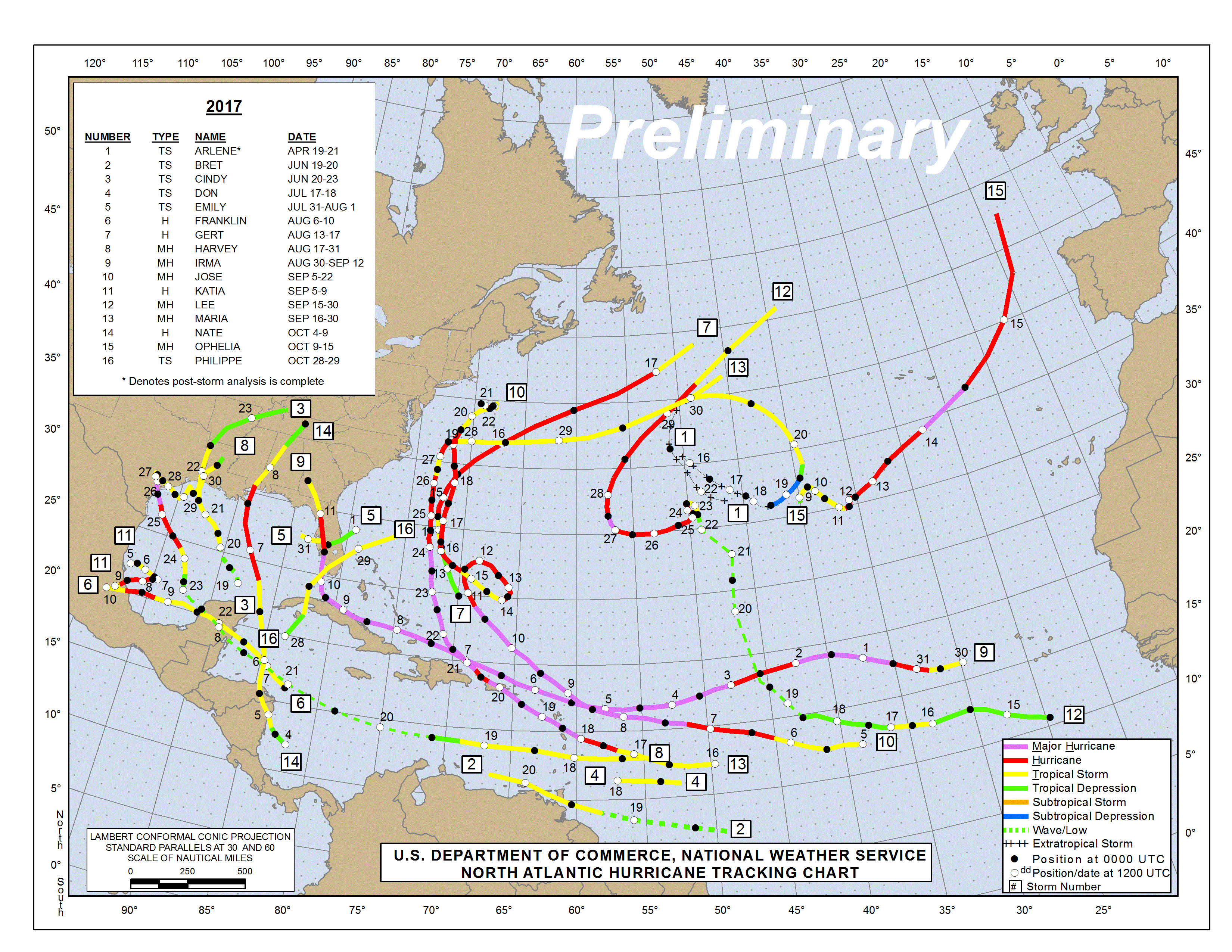Click the "2017" heading in the storm table
Image resolution: width=1232 pixels, height=952 pixels.
[224, 107]
